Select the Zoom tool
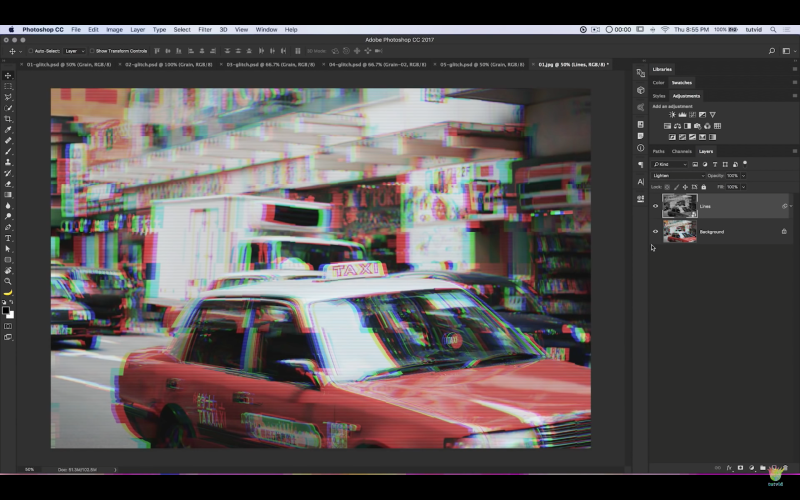Screen dimensions: 800x500 coord(8,282)
